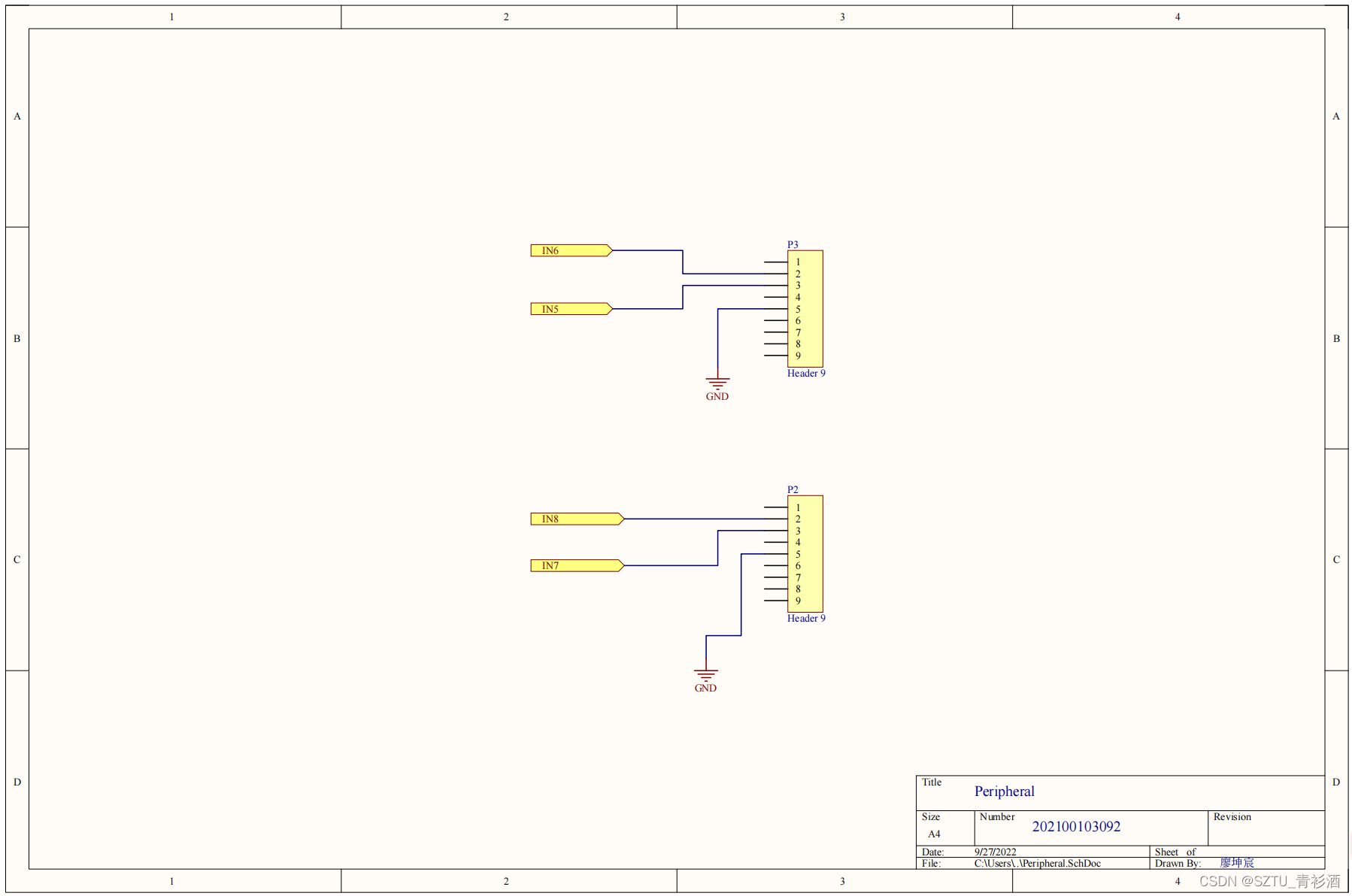
Task: Click the Header 9 comment under P2
Action: (806, 619)
